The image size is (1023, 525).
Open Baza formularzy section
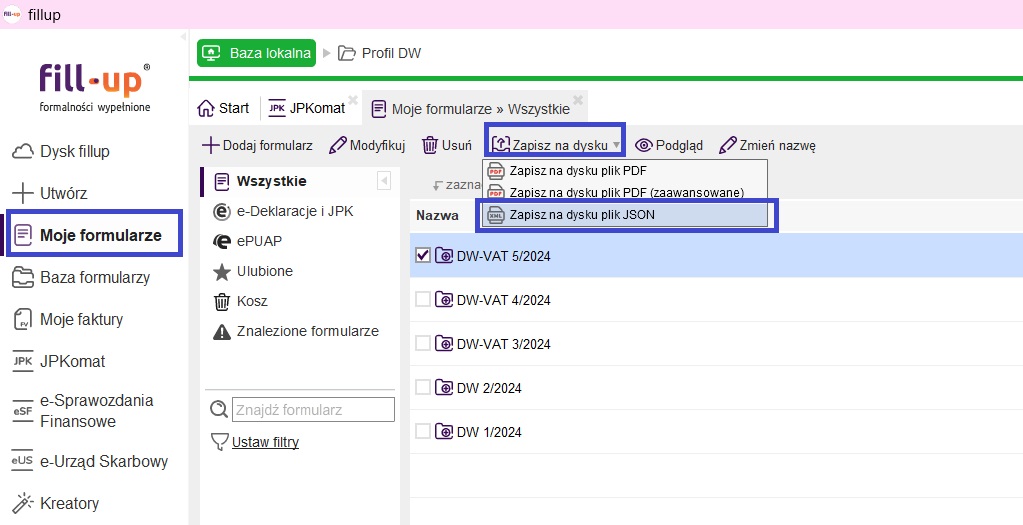tap(82, 277)
